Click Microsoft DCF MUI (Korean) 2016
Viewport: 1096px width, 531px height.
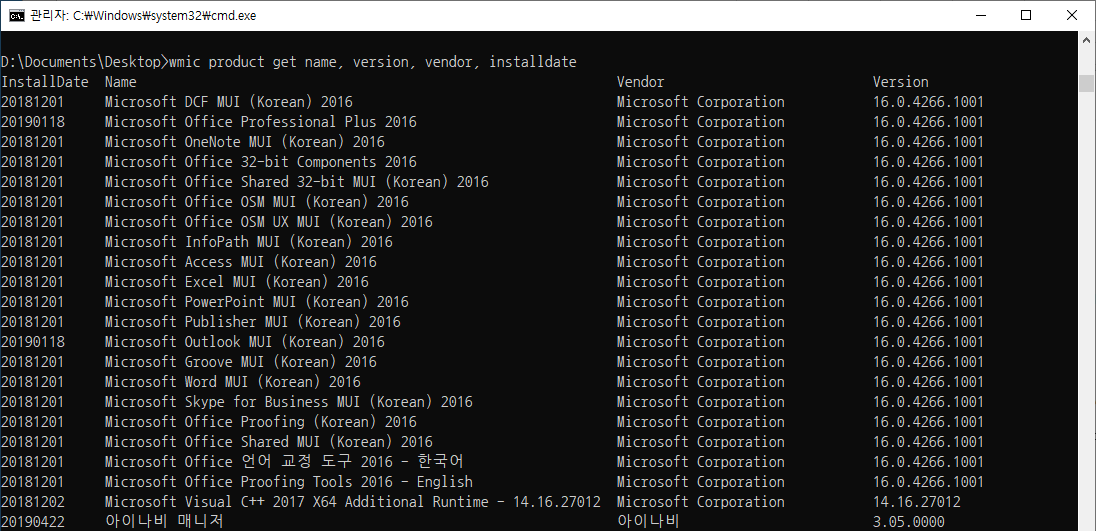click(229, 102)
